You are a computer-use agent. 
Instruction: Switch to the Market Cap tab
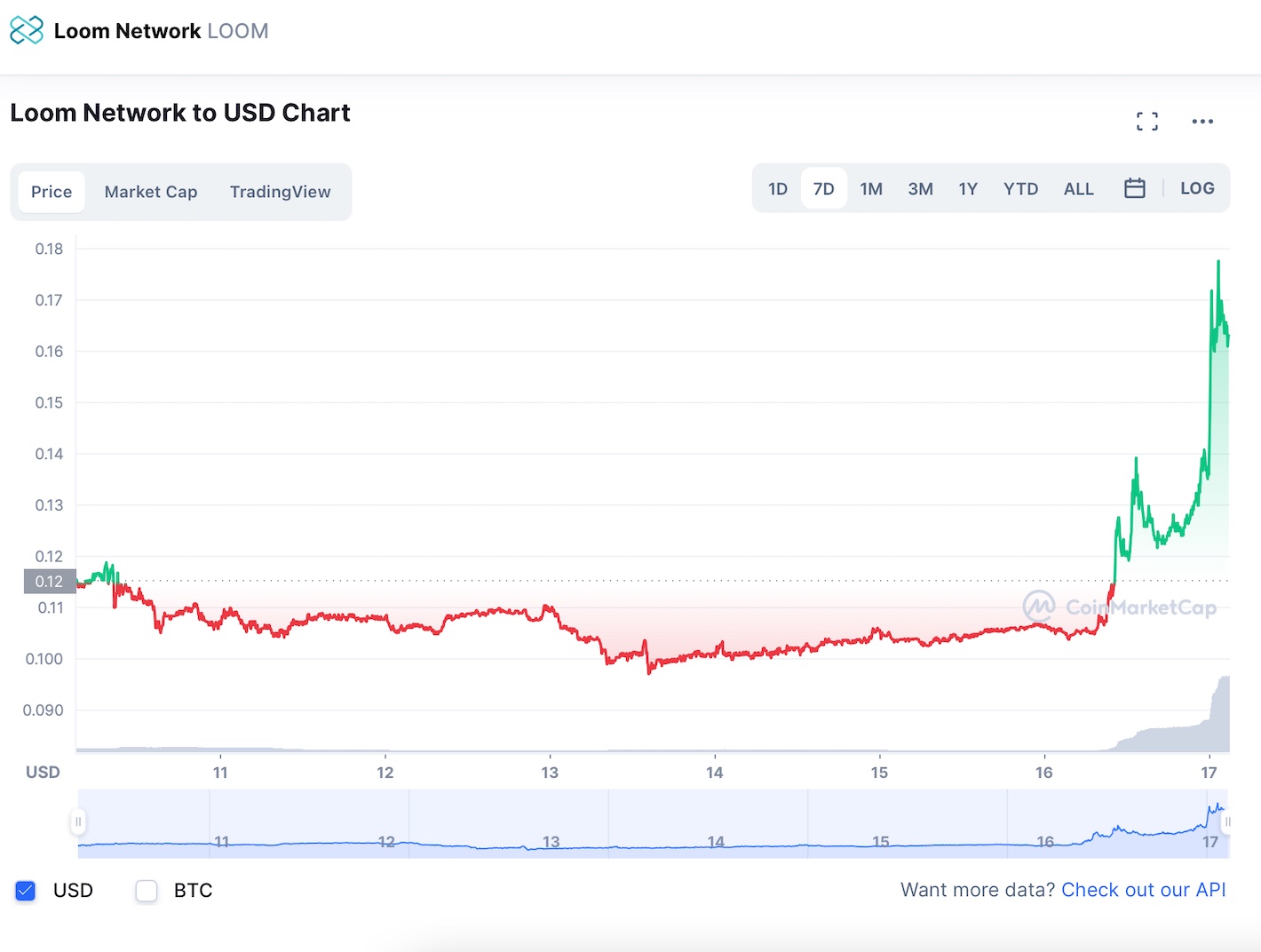coord(151,192)
